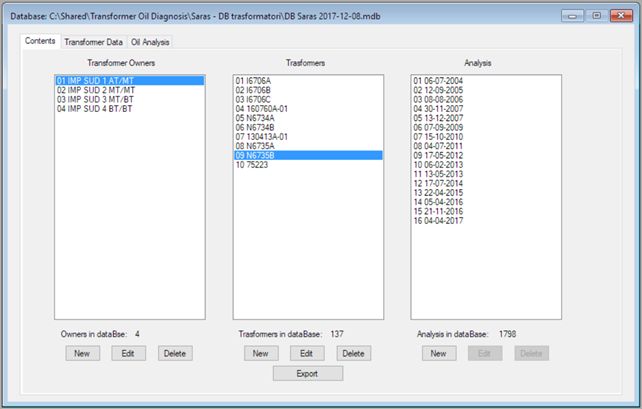Edit the selected transformer 09 N6735B
Screen dimensions: 642x409
[x=307, y=353]
